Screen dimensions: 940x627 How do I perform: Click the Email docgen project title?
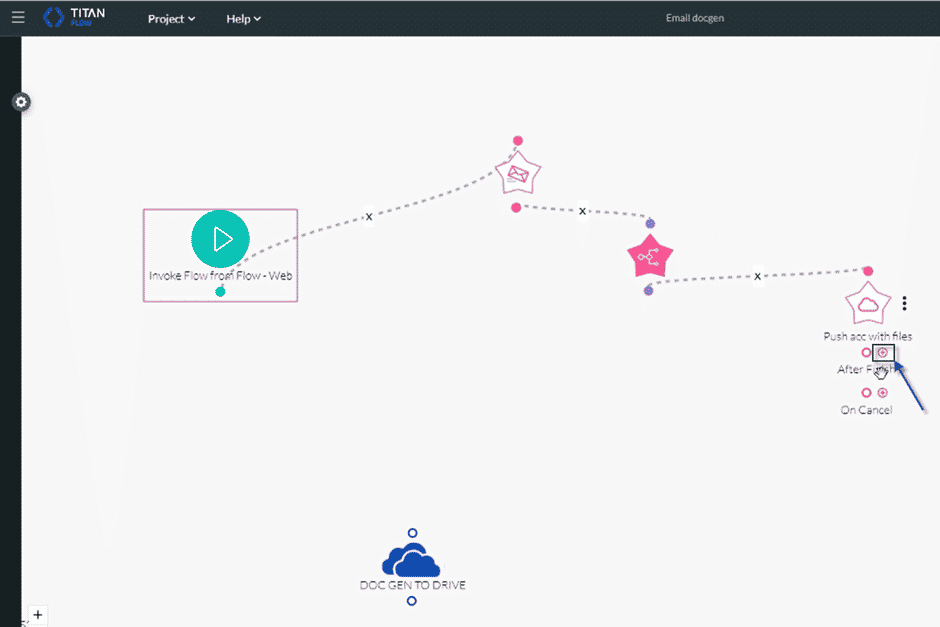(x=697, y=19)
